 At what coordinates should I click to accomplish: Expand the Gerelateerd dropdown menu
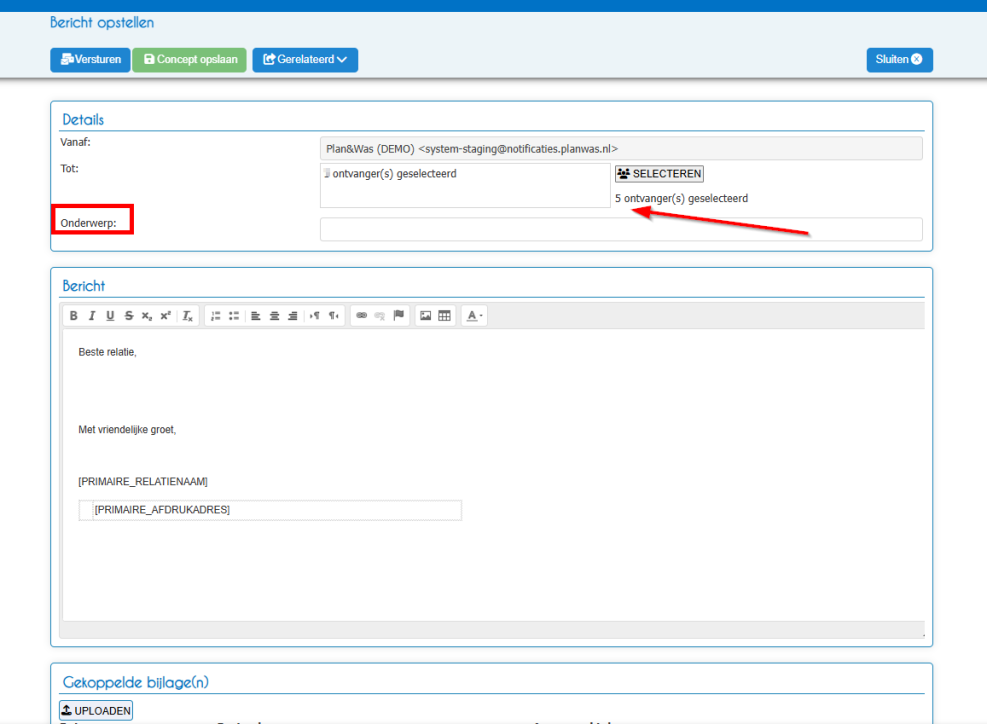point(305,60)
